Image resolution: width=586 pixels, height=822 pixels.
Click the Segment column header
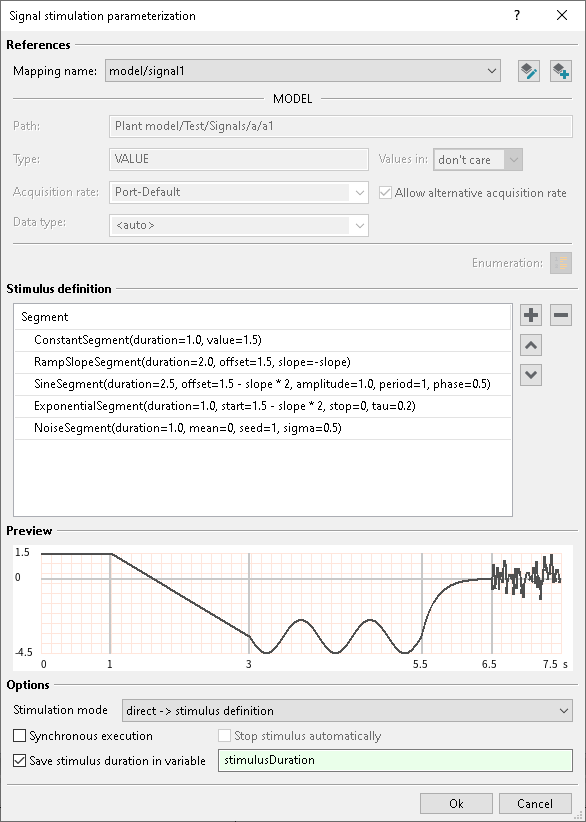(x=263, y=317)
